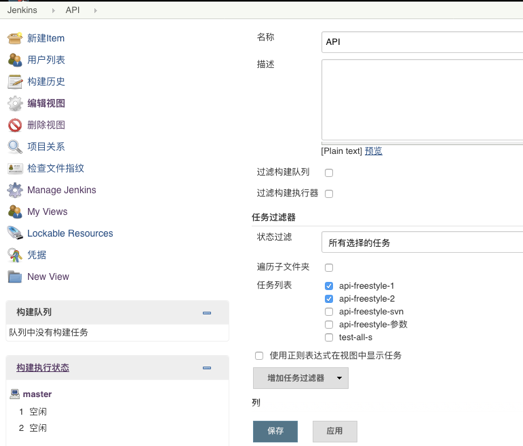Image resolution: width=523 pixels, height=446 pixels.
Task: Click the 任务过滤器 section heading
Action: pos(274,217)
